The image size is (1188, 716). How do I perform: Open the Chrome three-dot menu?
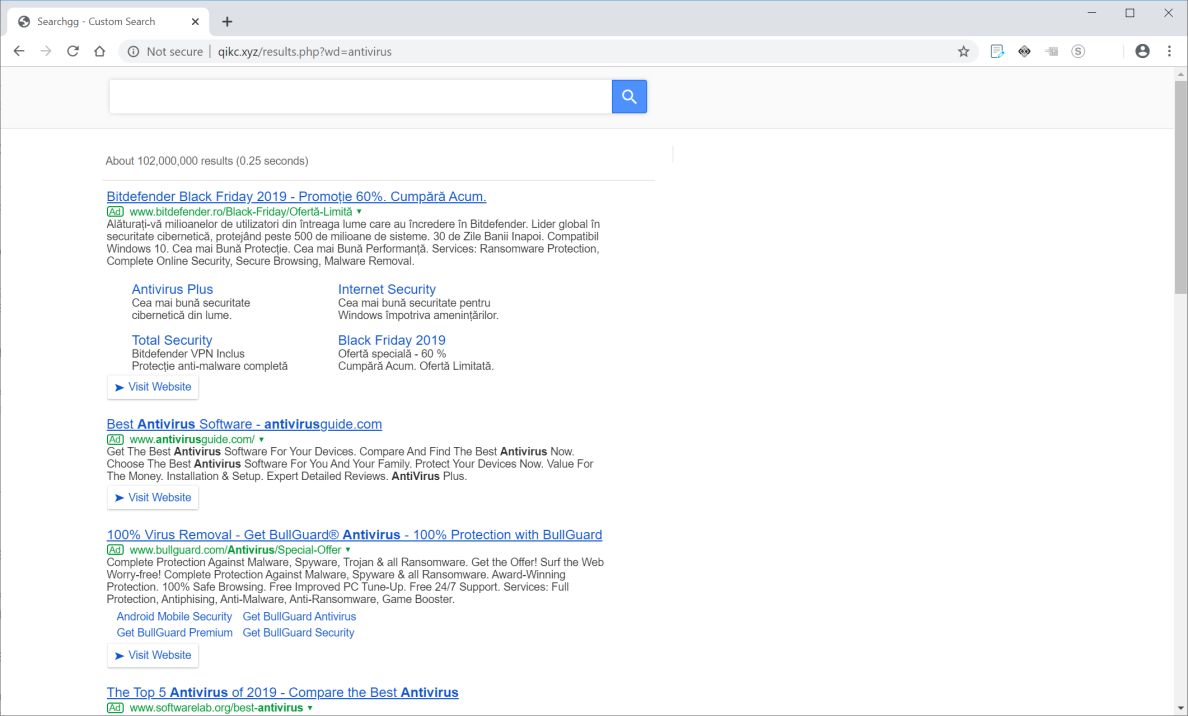[x=1169, y=51]
